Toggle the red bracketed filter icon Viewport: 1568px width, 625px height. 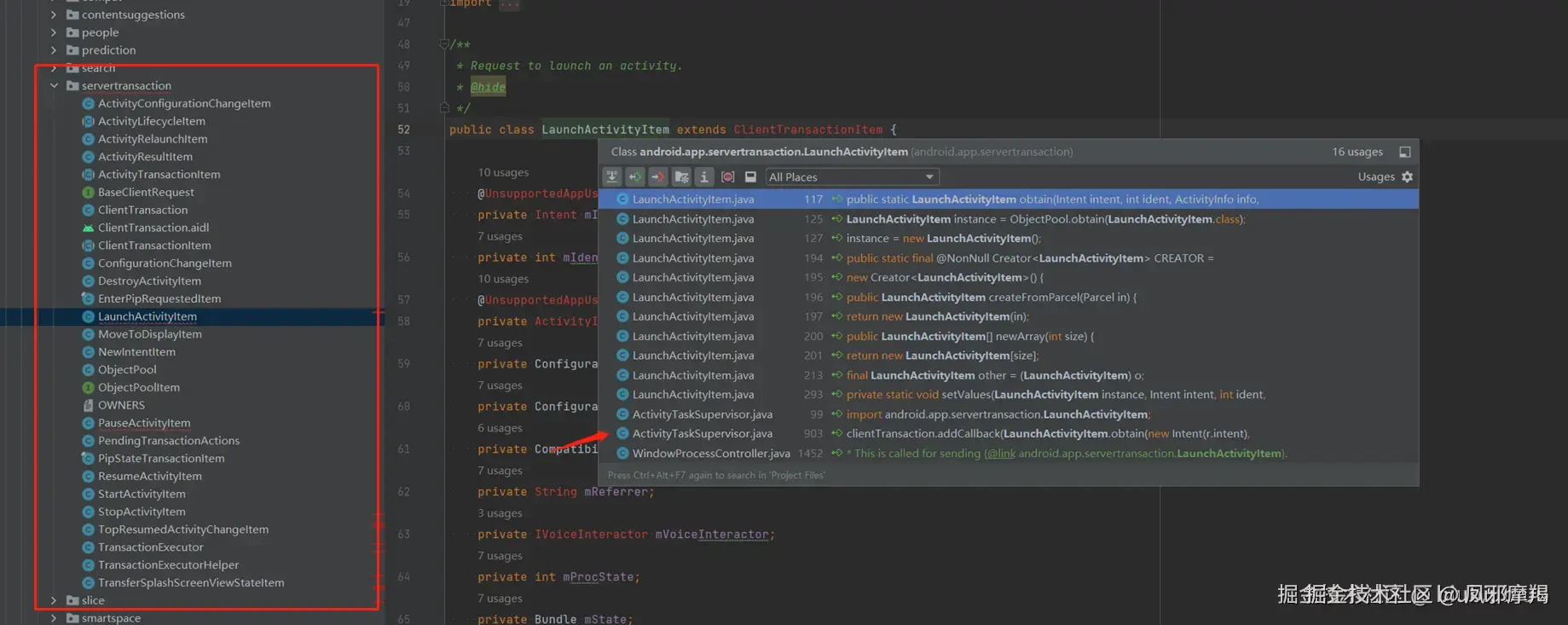tap(727, 177)
